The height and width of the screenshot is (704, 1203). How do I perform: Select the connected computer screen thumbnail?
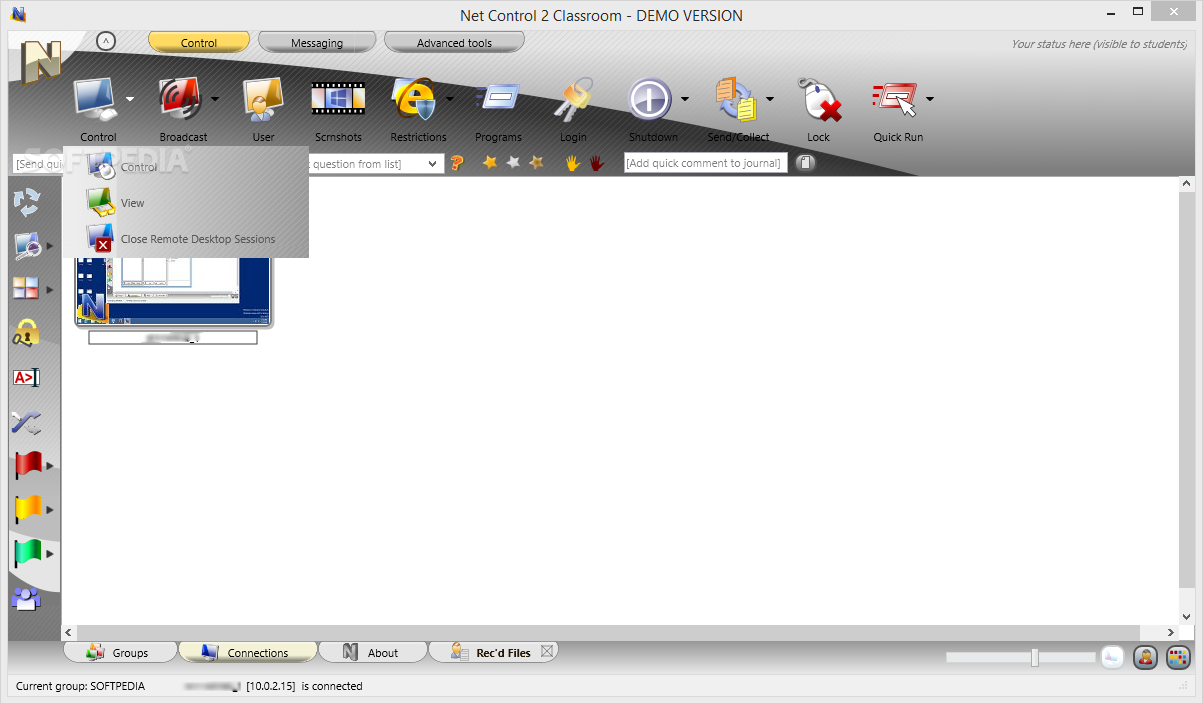pos(173,290)
